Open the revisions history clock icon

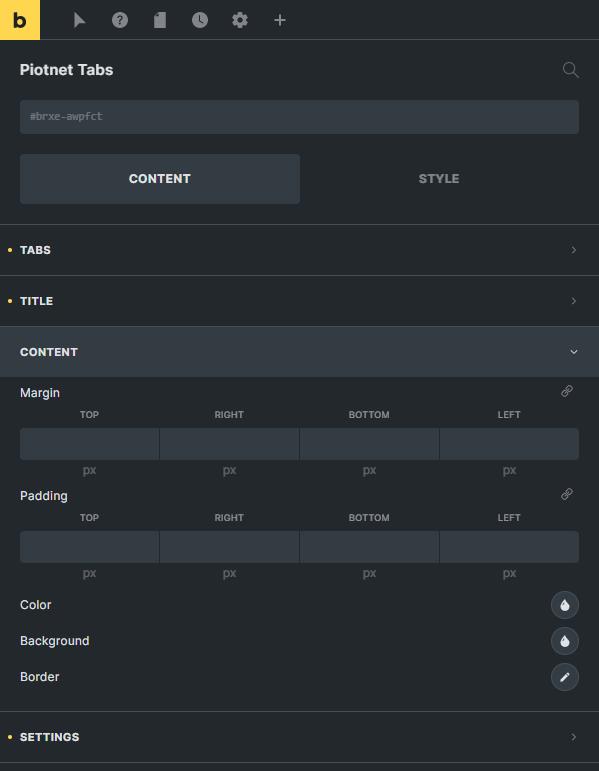point(200,20)
